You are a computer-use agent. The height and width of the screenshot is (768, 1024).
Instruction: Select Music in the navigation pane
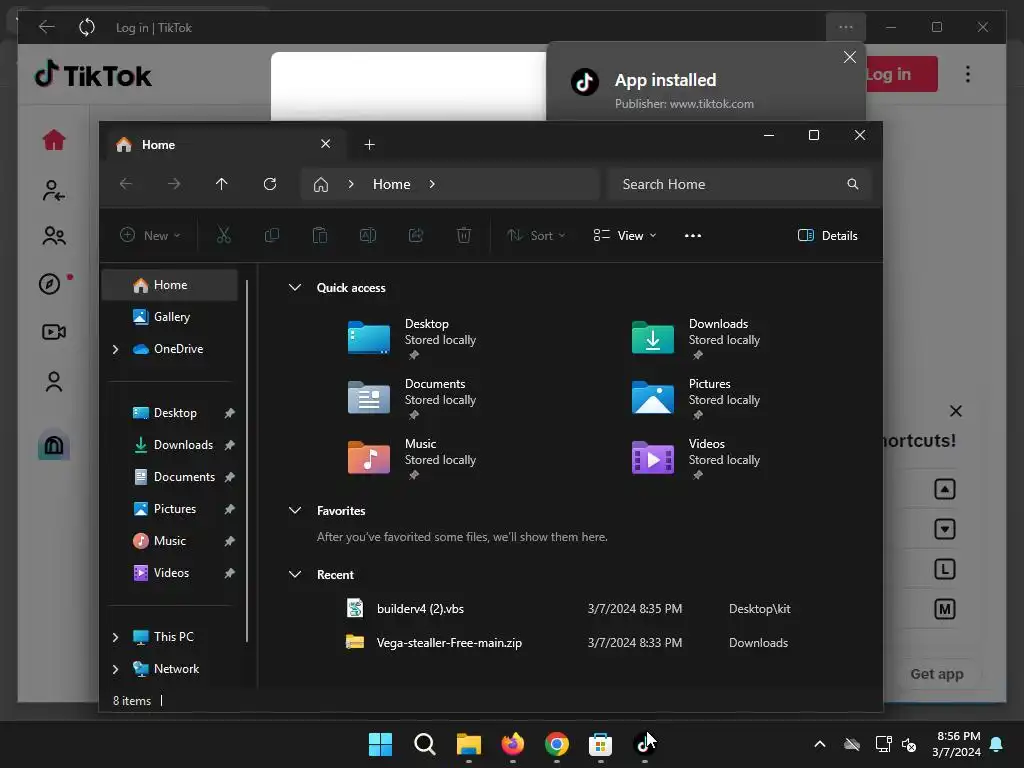(x=170, y=541)
